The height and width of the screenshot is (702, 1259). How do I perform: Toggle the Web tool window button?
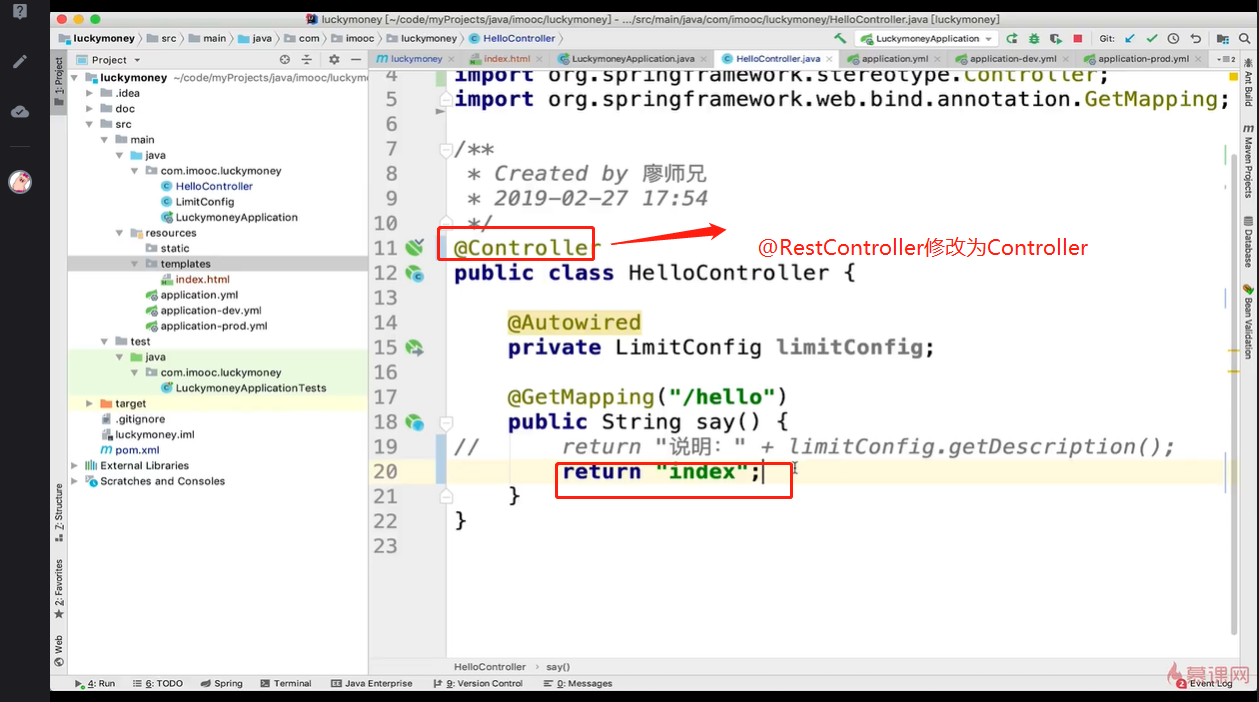[x=59, y=650]
